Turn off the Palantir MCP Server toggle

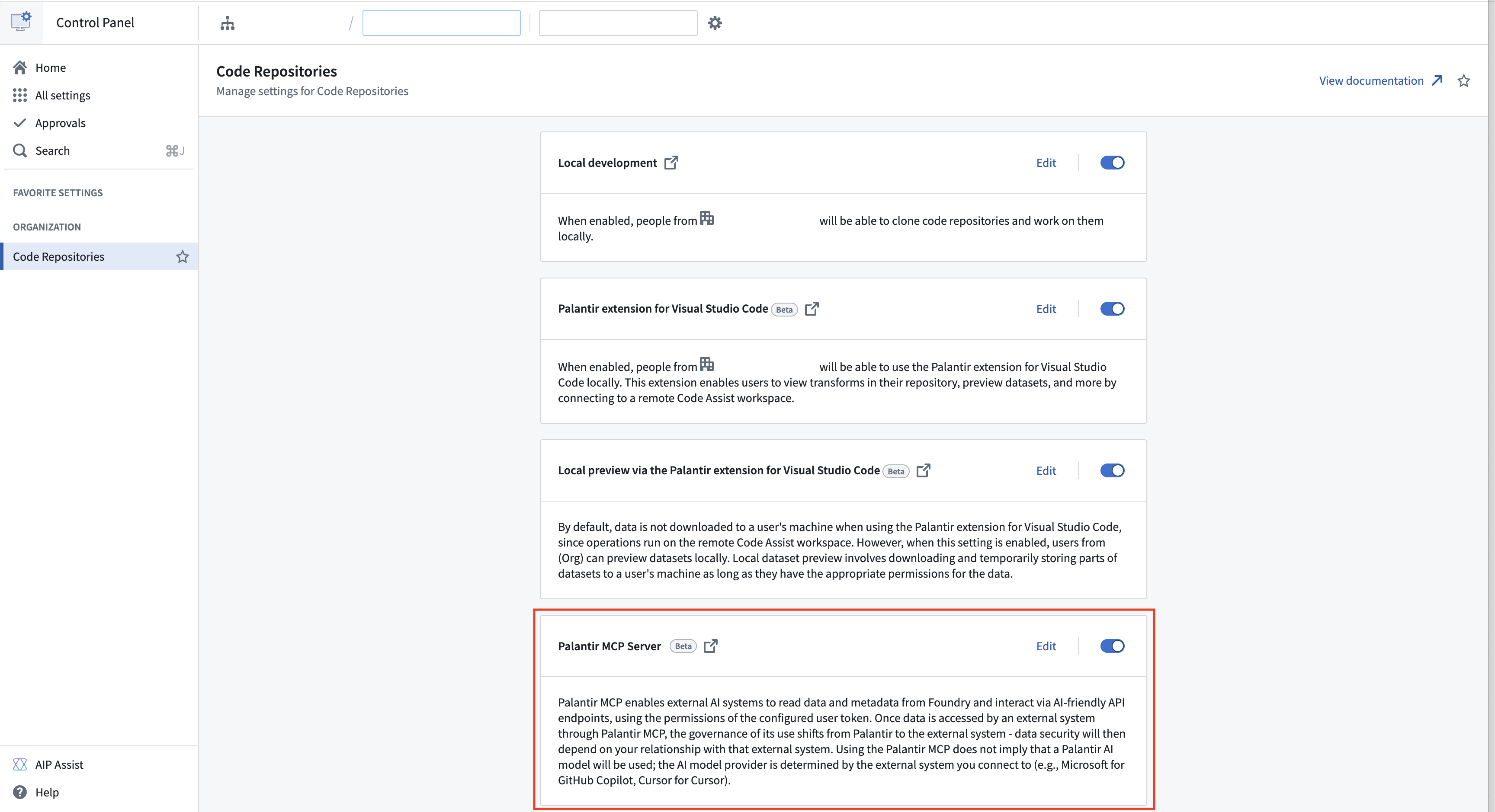tap(1112, 646)
